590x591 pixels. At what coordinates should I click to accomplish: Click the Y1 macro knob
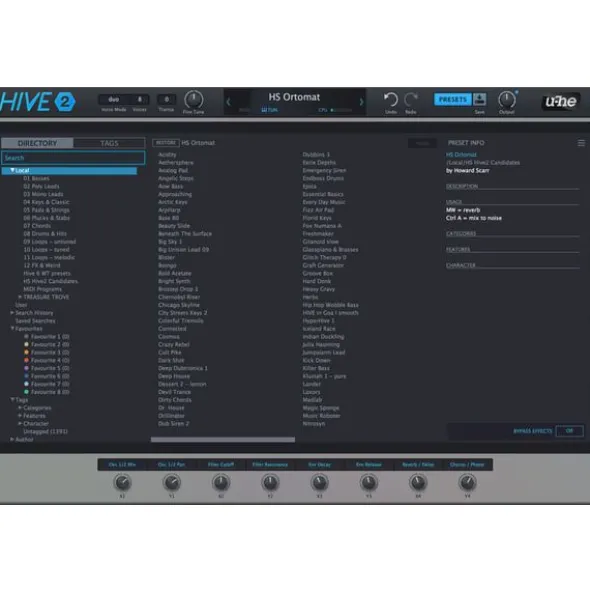click(172, 482)
